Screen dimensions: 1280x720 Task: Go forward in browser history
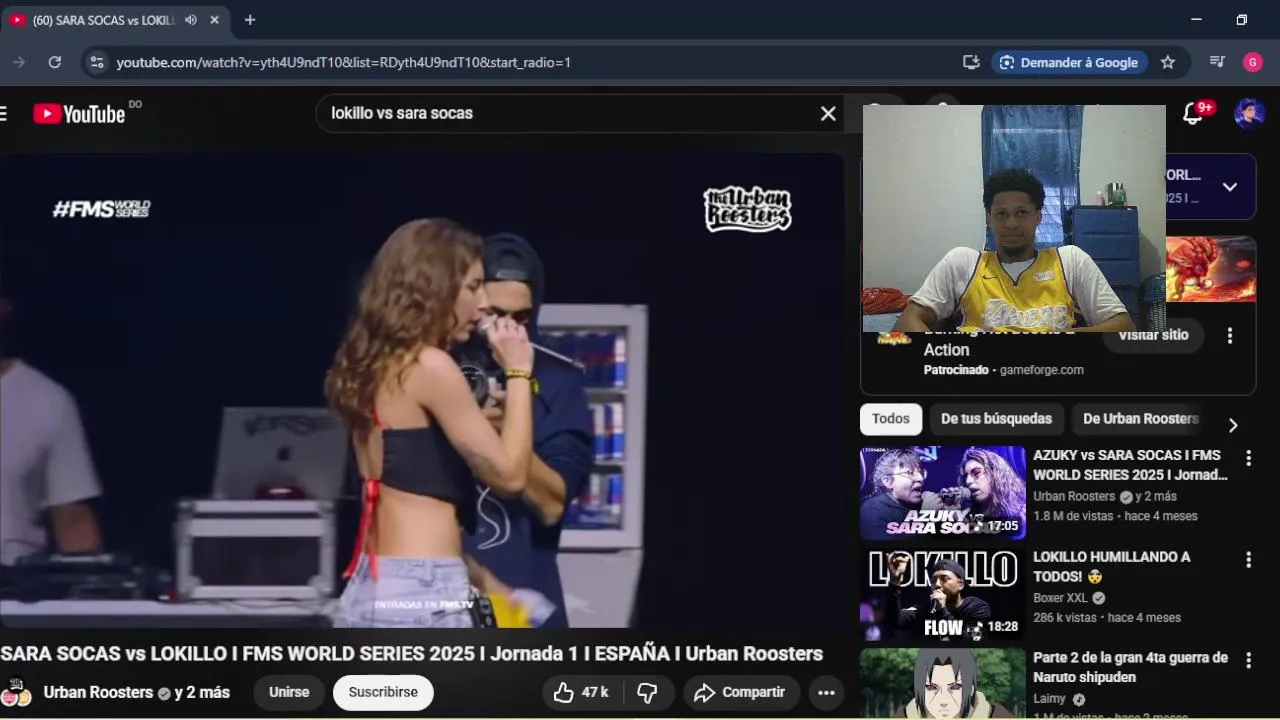[x=19, y=62]
